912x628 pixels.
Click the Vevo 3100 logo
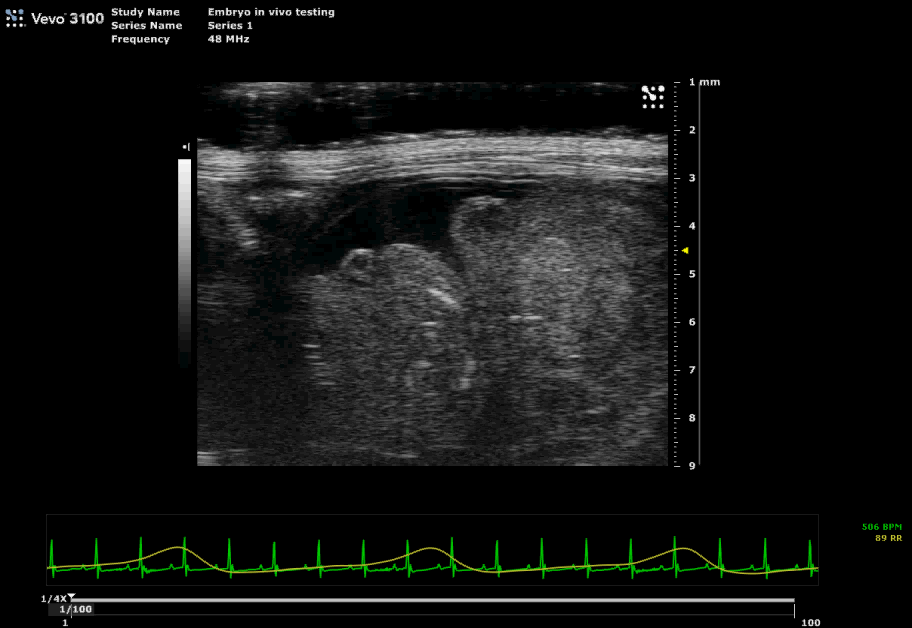(54, 19)
